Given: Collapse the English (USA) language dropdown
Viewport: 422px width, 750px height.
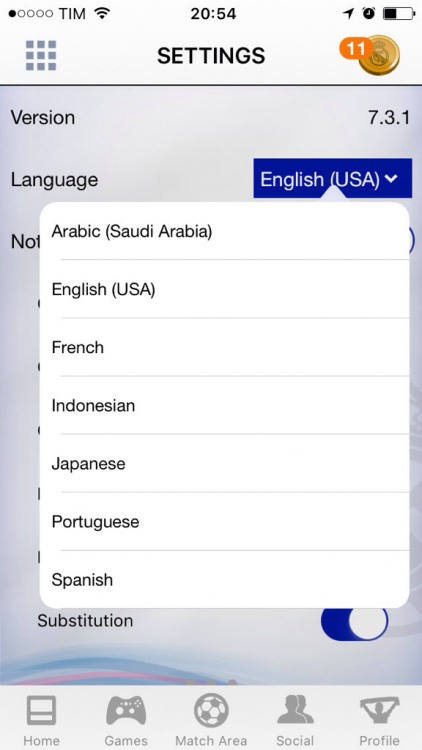Looking at the screenshot, I should (333, 178).
